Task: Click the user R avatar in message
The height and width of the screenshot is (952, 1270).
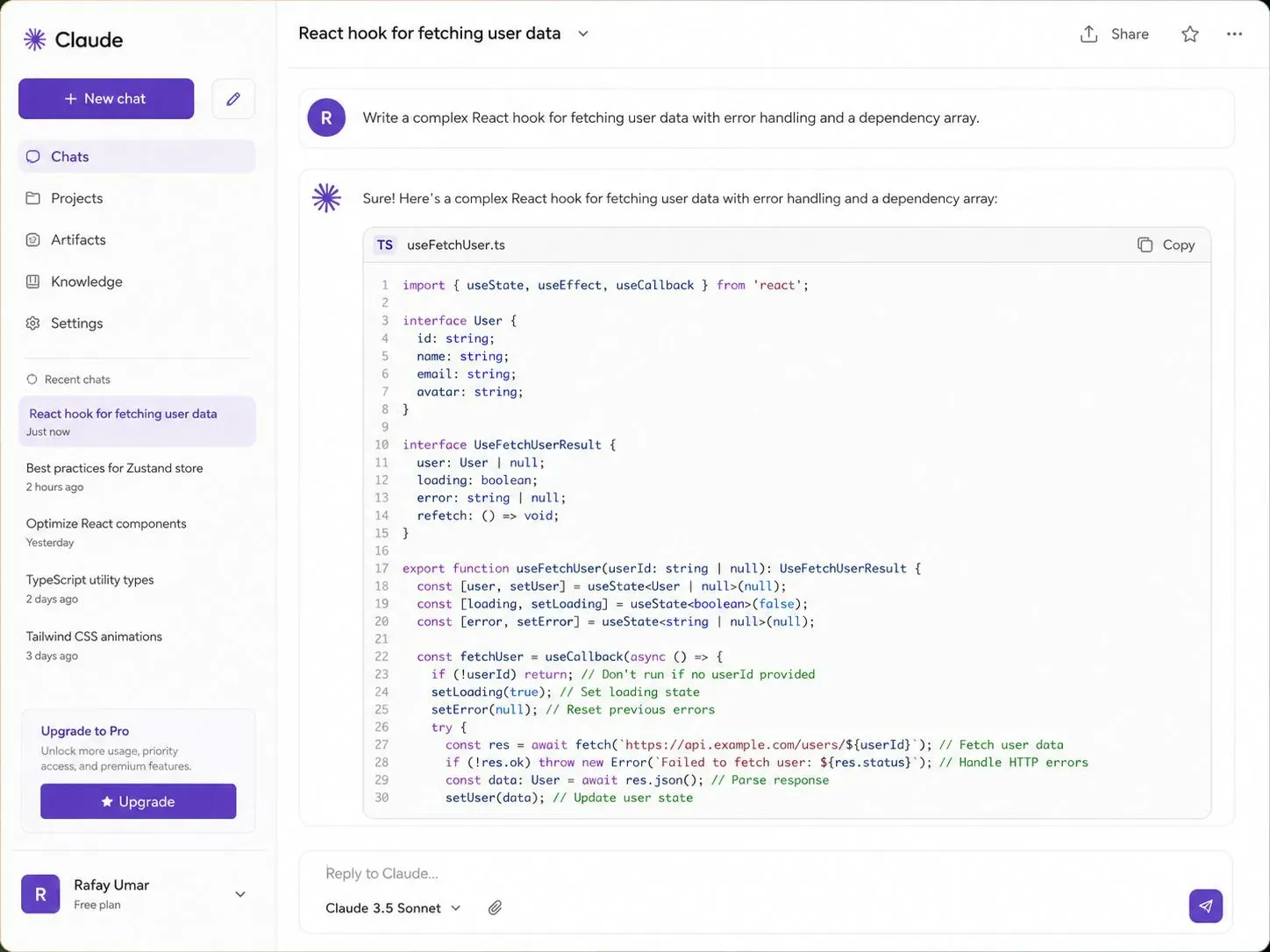Action: [x=326, y=117]
